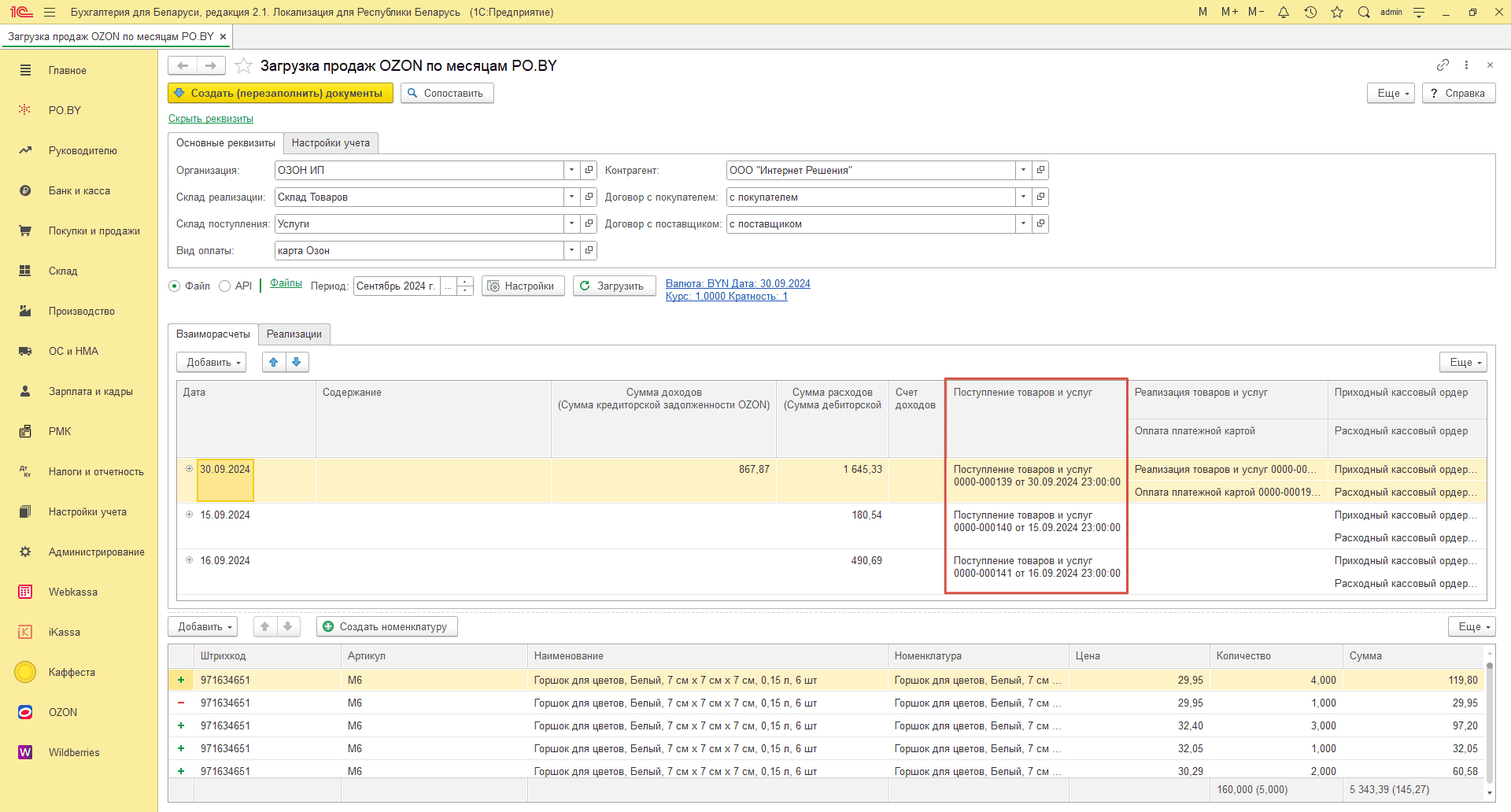Image resolution: width=1511 pixels, height=812 pixels.
Task: Expand the Договор с поставщиком dropdown
Action: tap(1023, 223)
